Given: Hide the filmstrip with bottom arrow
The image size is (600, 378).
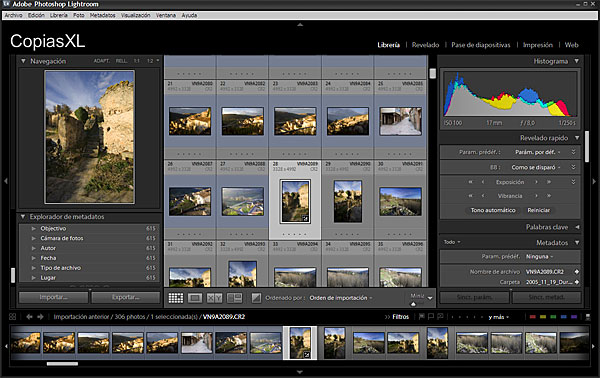Looking at the screenshot, I should coord(300,372).
